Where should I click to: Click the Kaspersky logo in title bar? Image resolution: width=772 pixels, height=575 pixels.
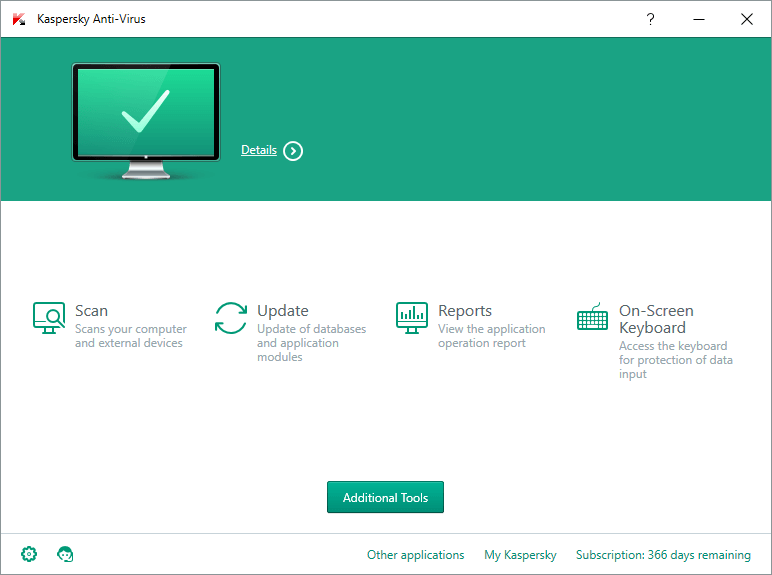19,19
